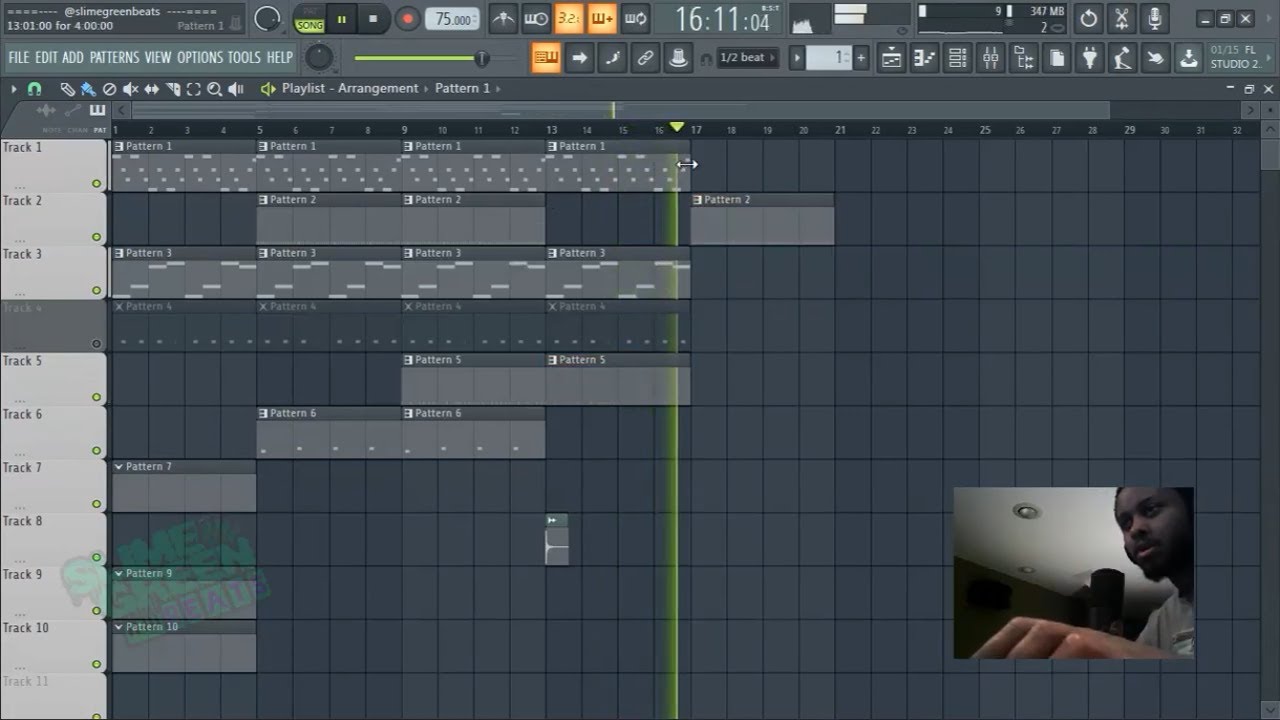1280x720 pixels.
Task: Add new pattern with plus button
Action: 860,58
